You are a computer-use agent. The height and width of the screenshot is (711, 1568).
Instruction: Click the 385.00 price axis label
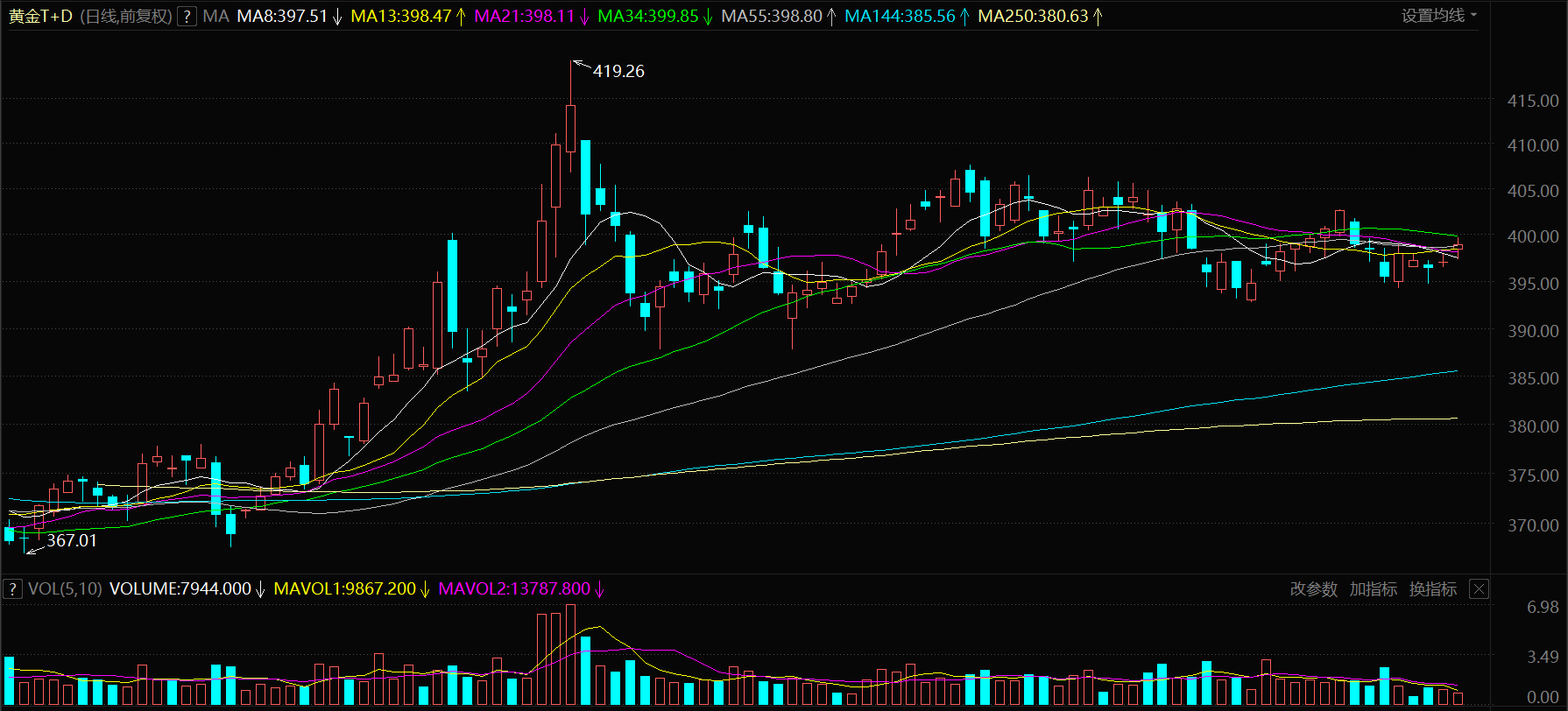1533,378
